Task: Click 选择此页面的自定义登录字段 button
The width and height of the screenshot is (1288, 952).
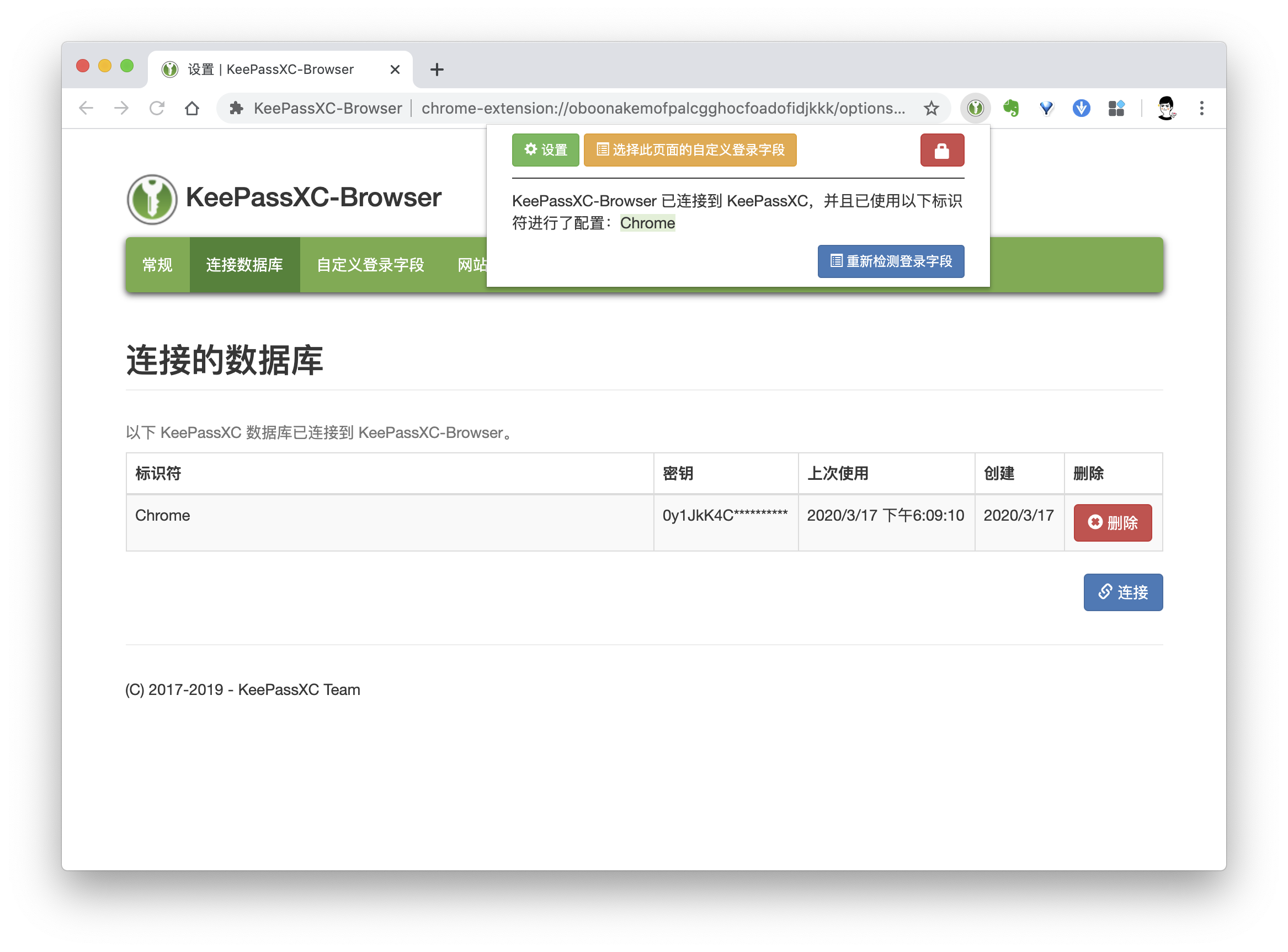Action: click(690, 151)
